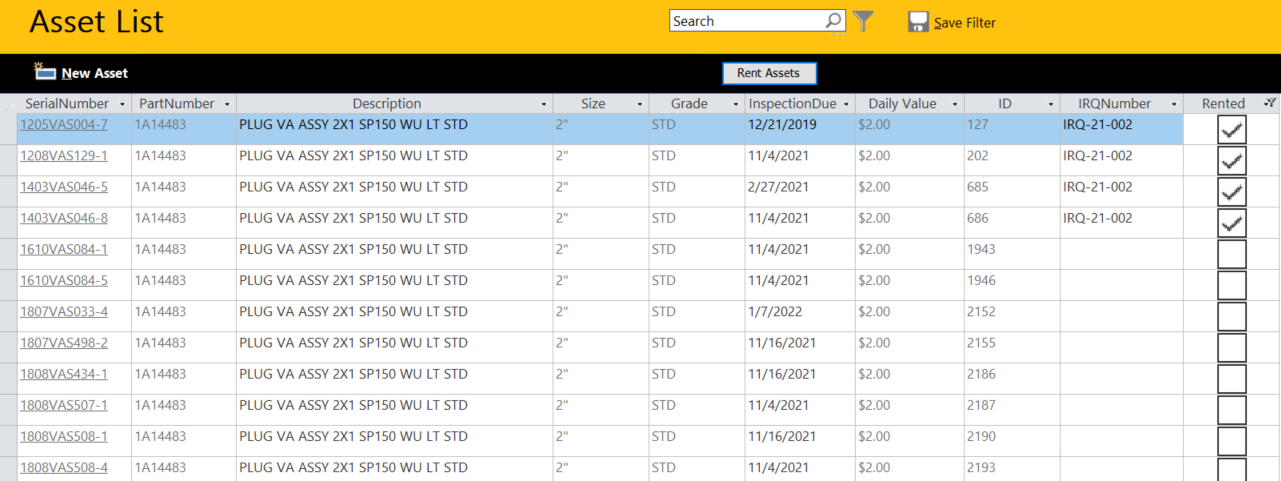The width and height of the screenshot is (1281, 481).
Task: Uncheck Rented for serial 1403VAS046-8
Action: click(1232, 222)
